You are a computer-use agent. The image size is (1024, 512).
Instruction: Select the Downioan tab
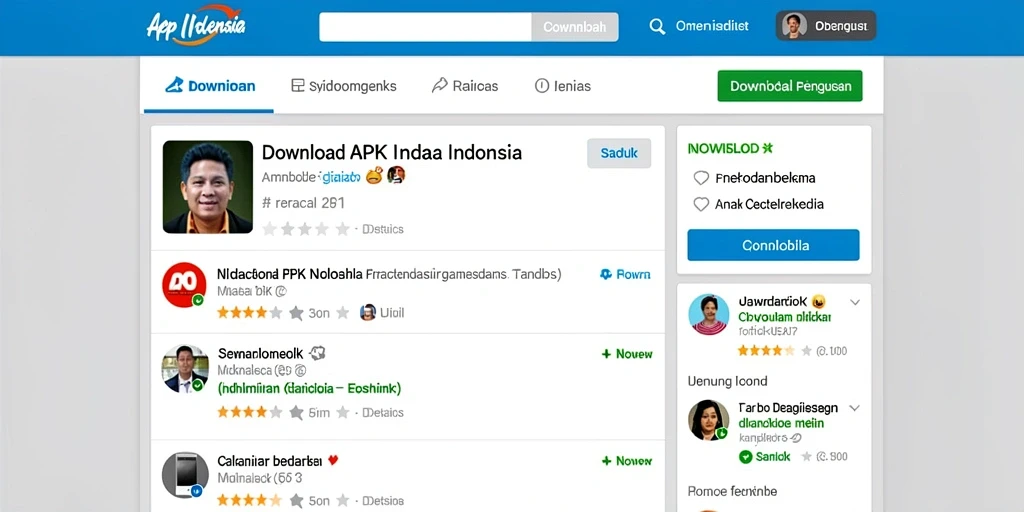209,86
